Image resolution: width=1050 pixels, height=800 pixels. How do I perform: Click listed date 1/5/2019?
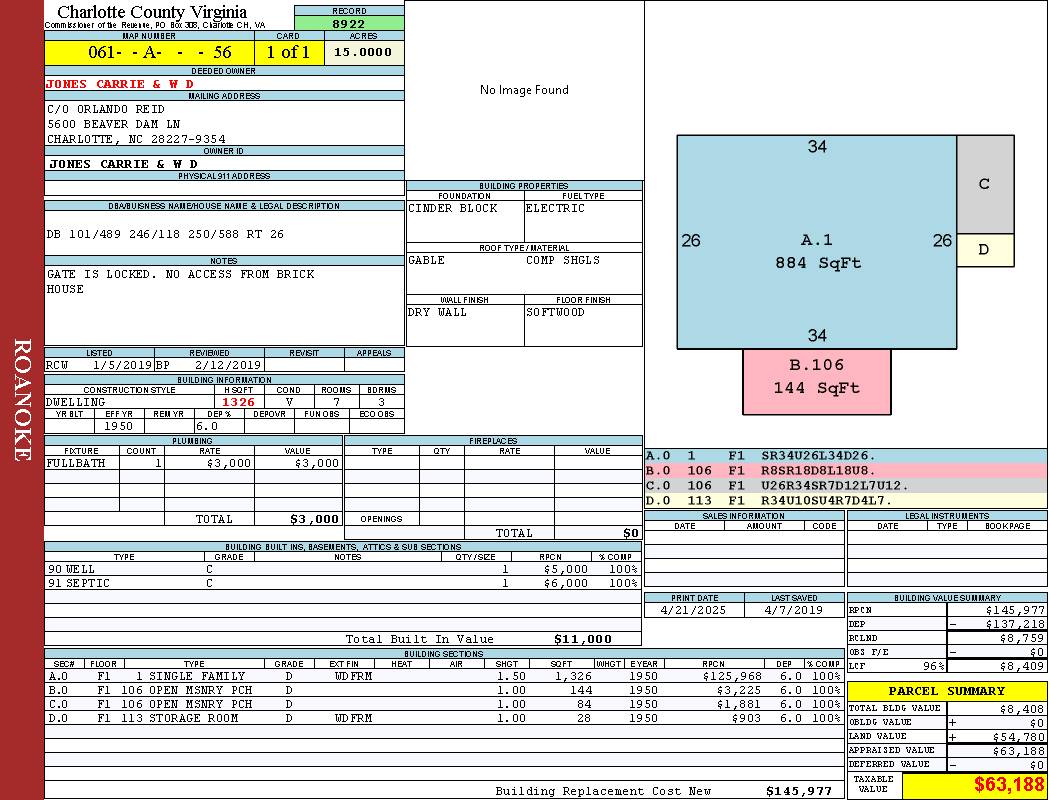click(x=123, y=366)
